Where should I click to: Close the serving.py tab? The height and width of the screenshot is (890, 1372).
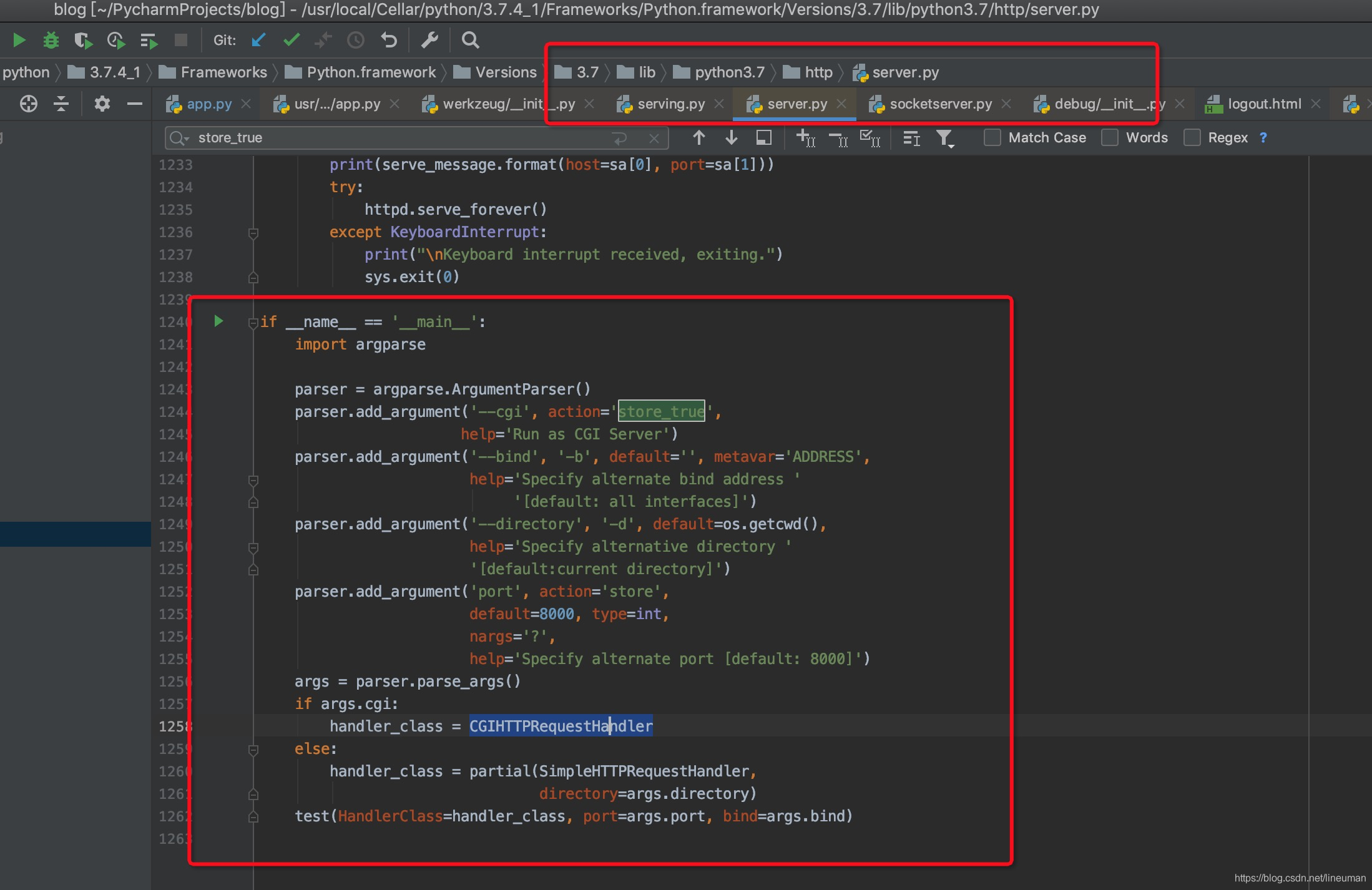[719, 104]
